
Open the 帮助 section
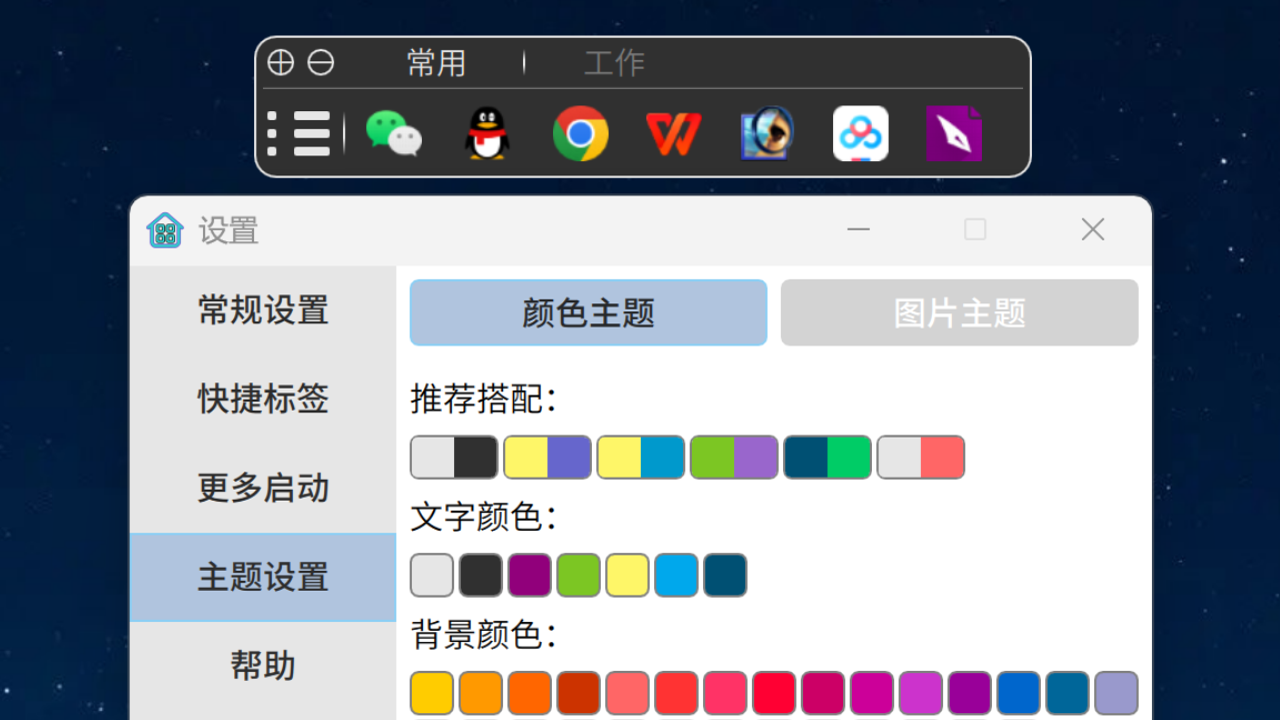pyautogui.click(x=262, y=665)
